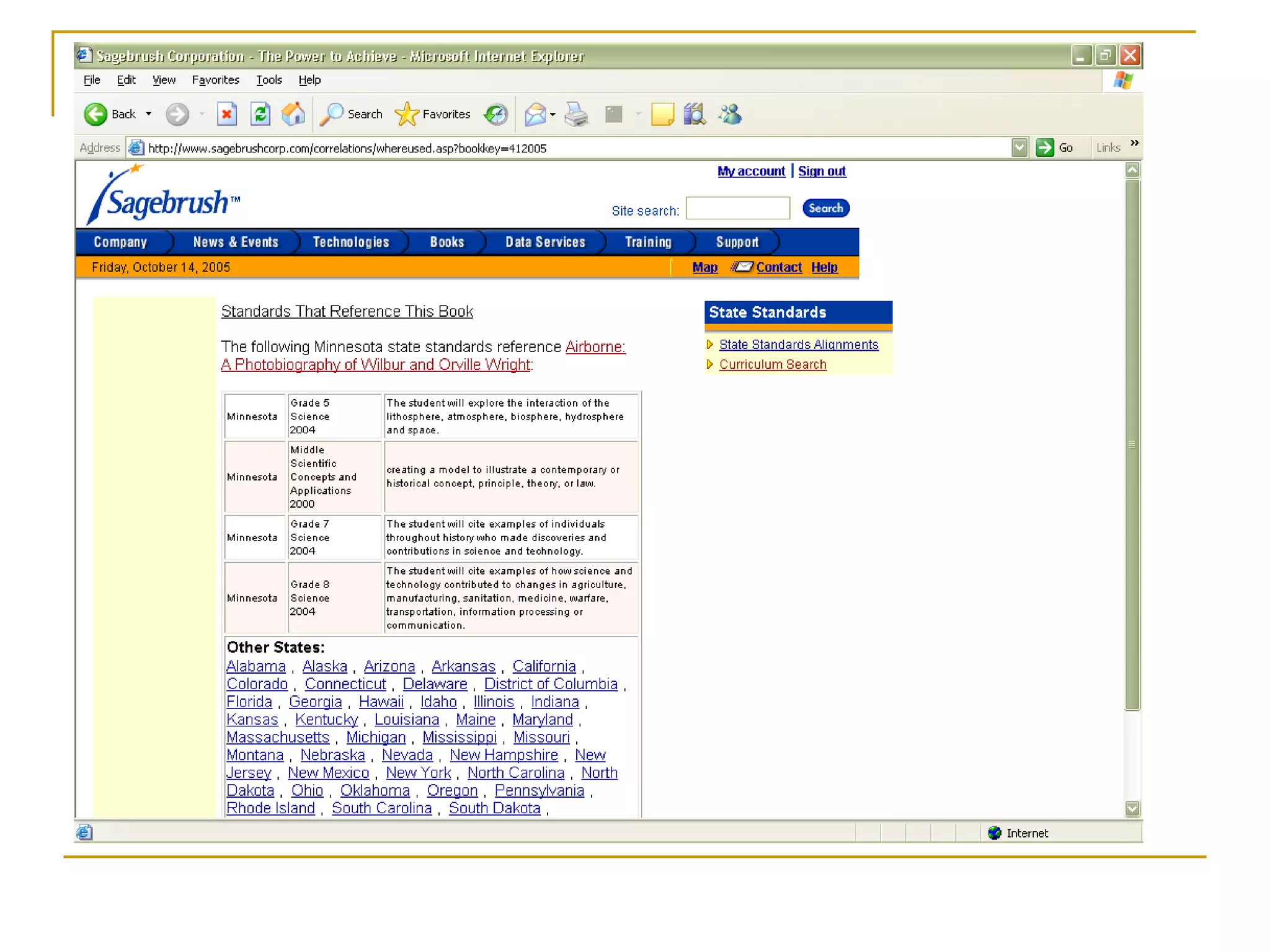Follow the California state link
The width and height of the screenshot is (1270, 952).
(x=544, y=666)
